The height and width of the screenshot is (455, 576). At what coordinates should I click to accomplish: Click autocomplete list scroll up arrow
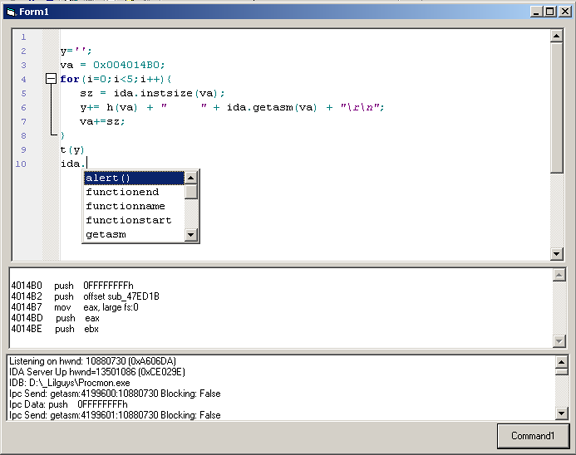point(191,178)
